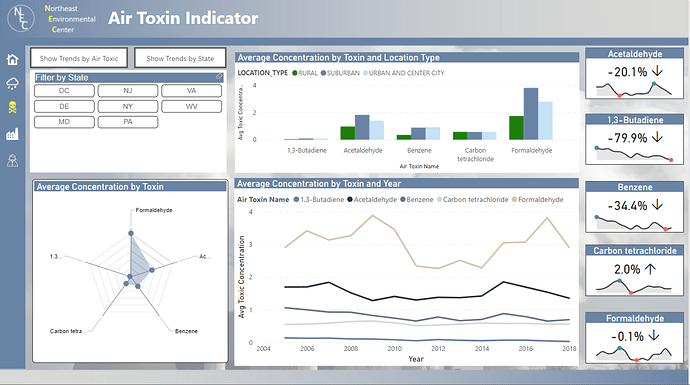The height and width of the screenshot is (385, 690).
Task: Click the 2.0% Carbon tetrachloride value
Action: point(627,269)
